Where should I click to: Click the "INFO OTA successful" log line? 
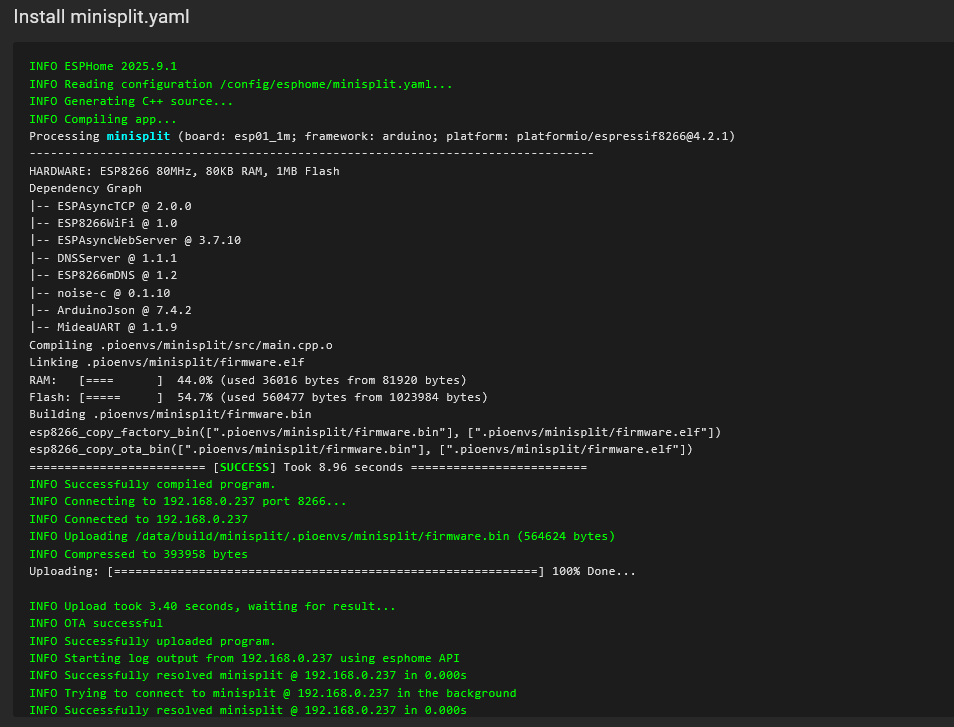pos(96,623)
